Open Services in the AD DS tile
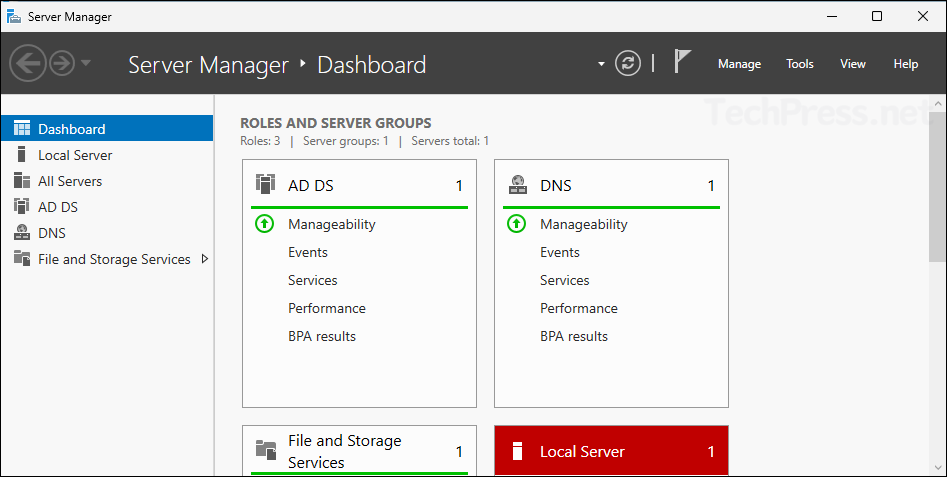Viewport: 947px width, 477px height. tap(312, 280)
